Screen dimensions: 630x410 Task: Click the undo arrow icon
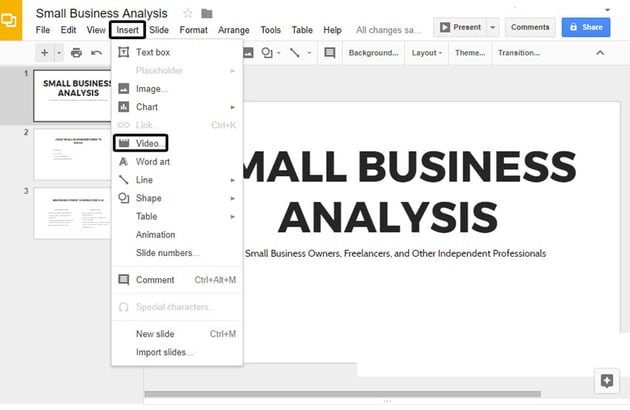(x=96, y=53)
